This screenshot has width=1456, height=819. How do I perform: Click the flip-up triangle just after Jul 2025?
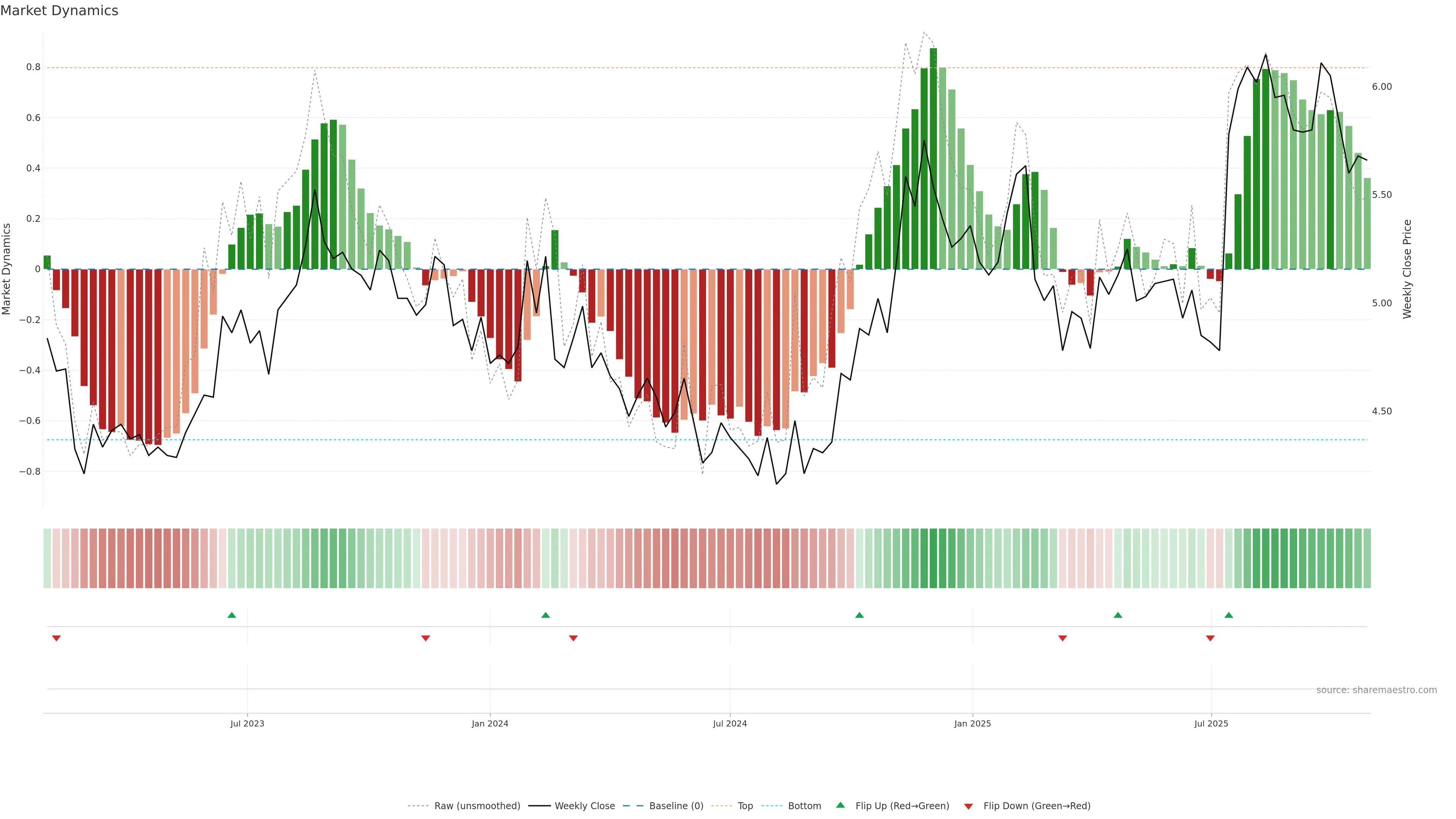pos(1229,615)
